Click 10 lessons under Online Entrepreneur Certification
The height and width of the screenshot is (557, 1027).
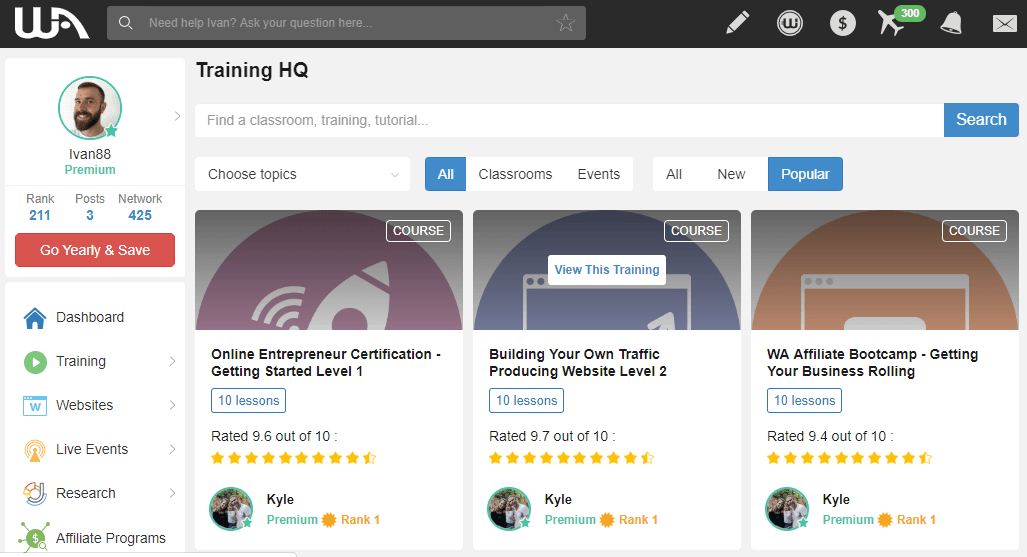(x=248, y=400)
